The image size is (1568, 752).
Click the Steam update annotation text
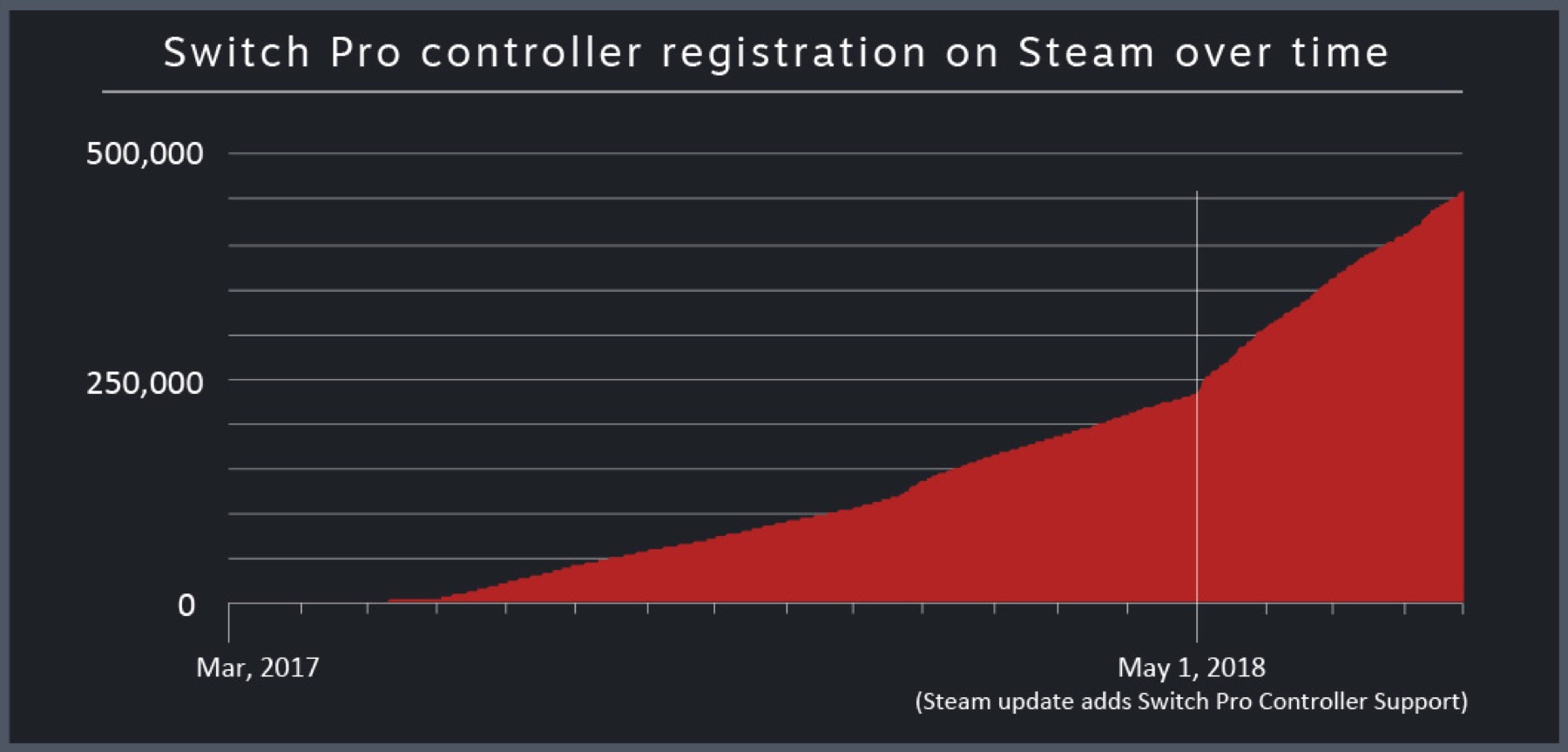1191,701
